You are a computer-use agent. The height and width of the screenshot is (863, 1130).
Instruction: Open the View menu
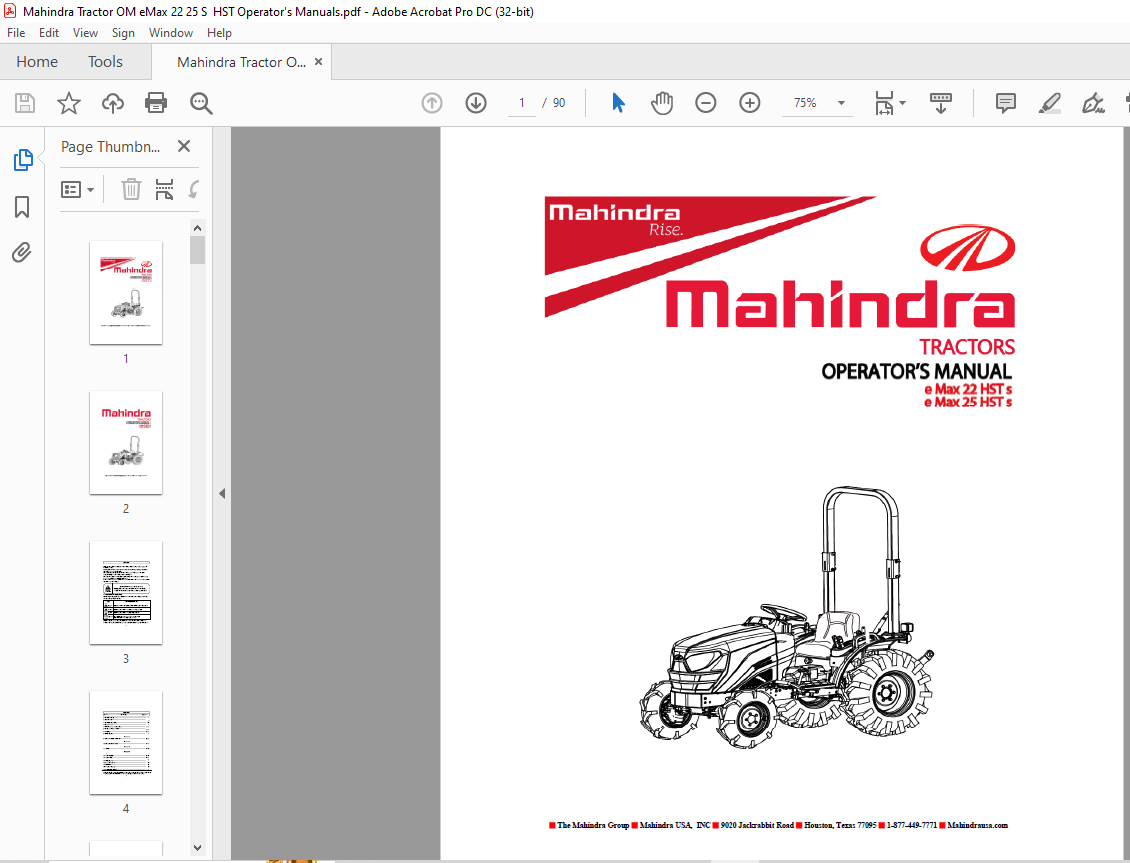click(85, 32)
